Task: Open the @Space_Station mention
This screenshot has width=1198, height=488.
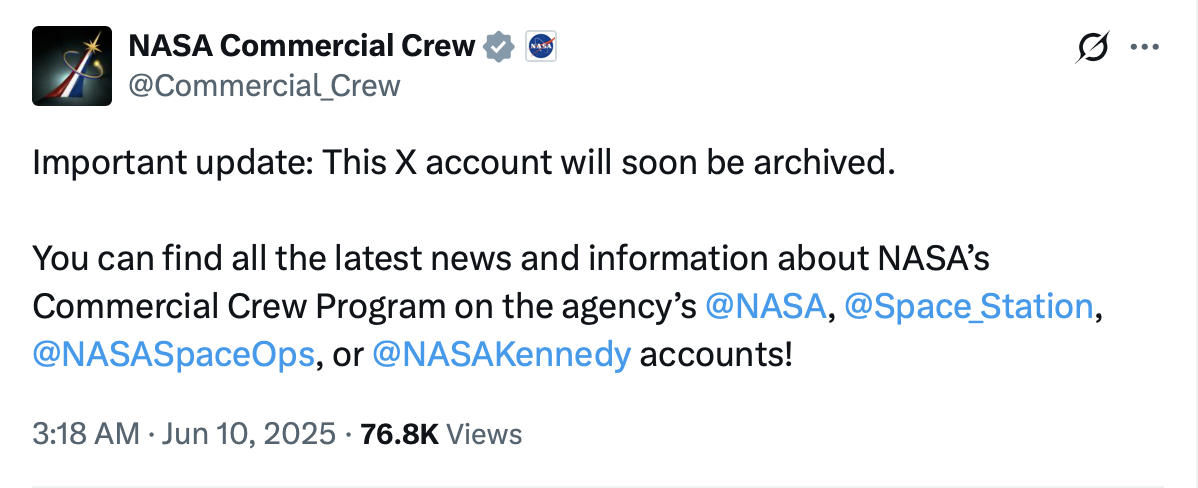Action: point(968,307)
